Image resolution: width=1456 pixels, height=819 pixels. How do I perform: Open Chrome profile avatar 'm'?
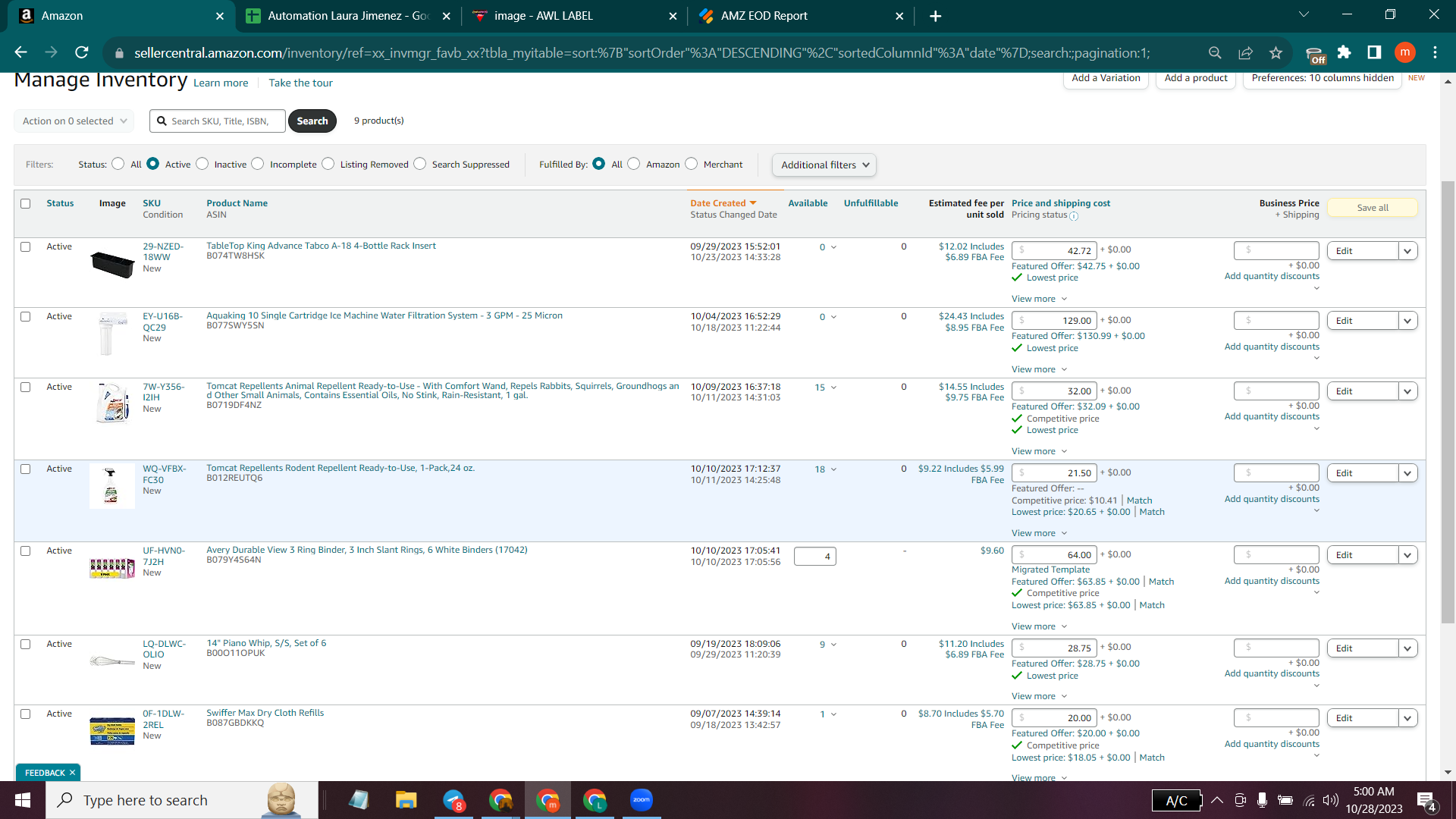click(1404, 52)
